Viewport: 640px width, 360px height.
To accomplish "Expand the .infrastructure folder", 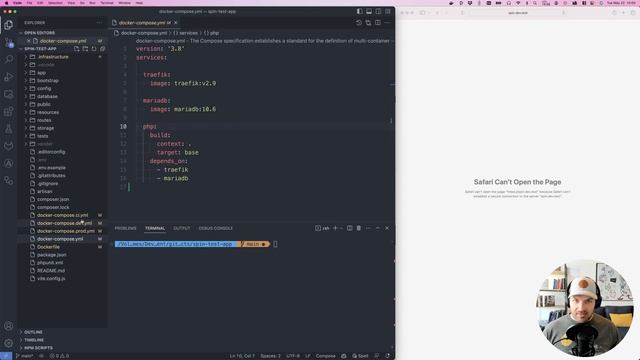I will [52, 57].
